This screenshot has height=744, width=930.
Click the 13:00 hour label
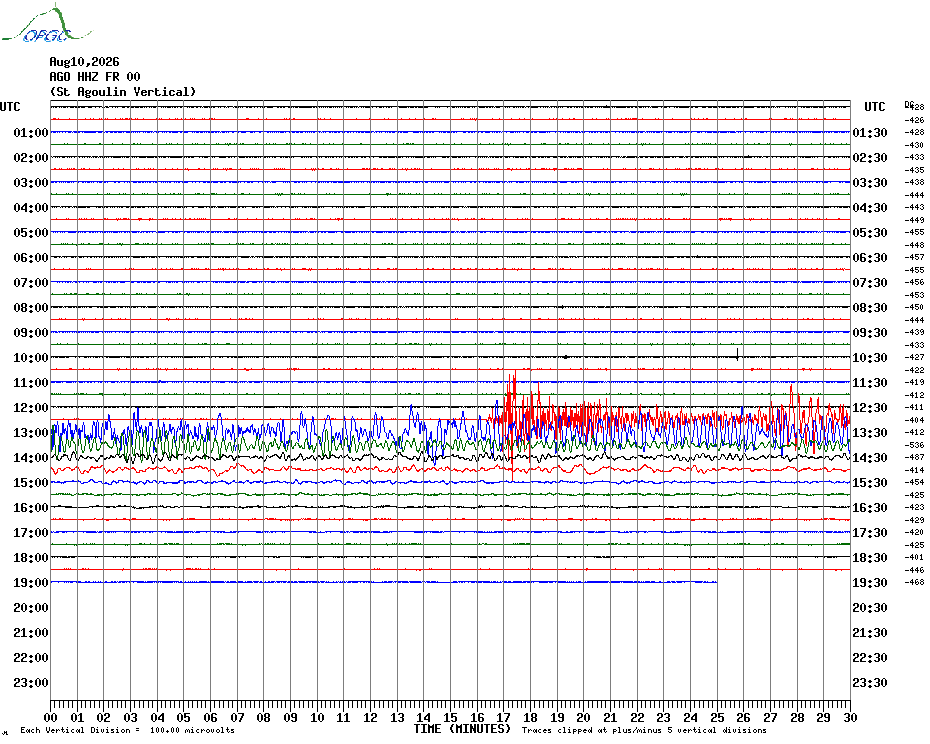[x=31, y=433]
